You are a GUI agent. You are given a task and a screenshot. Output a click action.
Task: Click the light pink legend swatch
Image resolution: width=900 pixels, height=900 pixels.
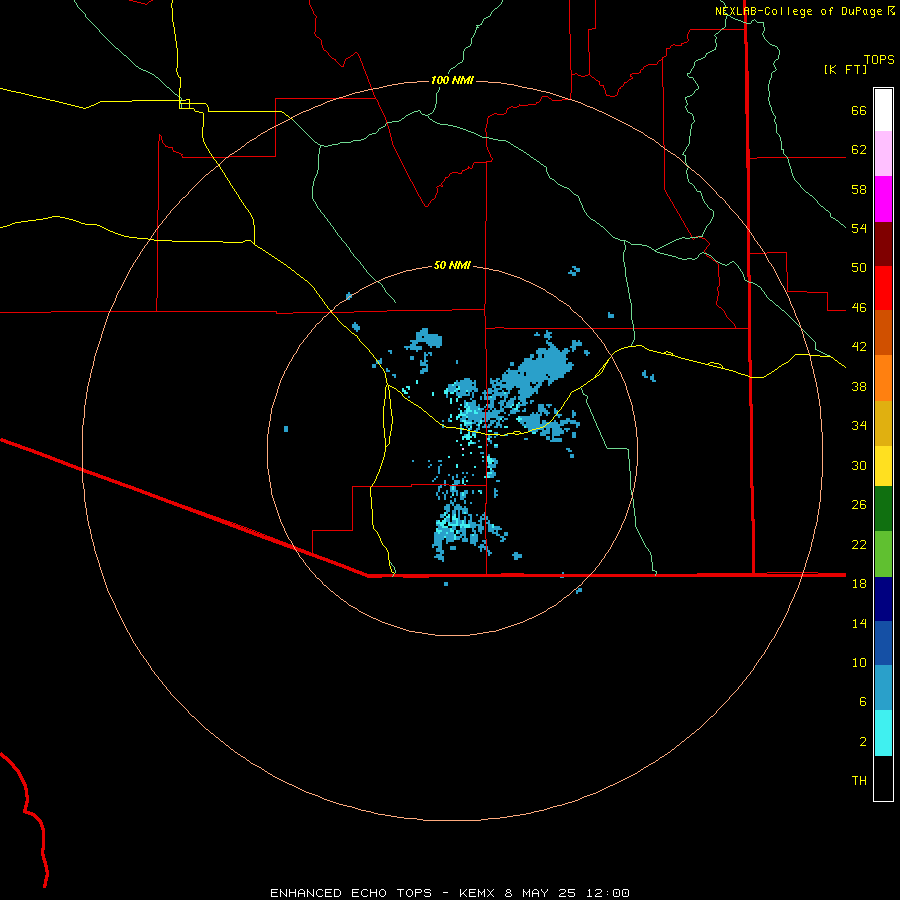883,153
